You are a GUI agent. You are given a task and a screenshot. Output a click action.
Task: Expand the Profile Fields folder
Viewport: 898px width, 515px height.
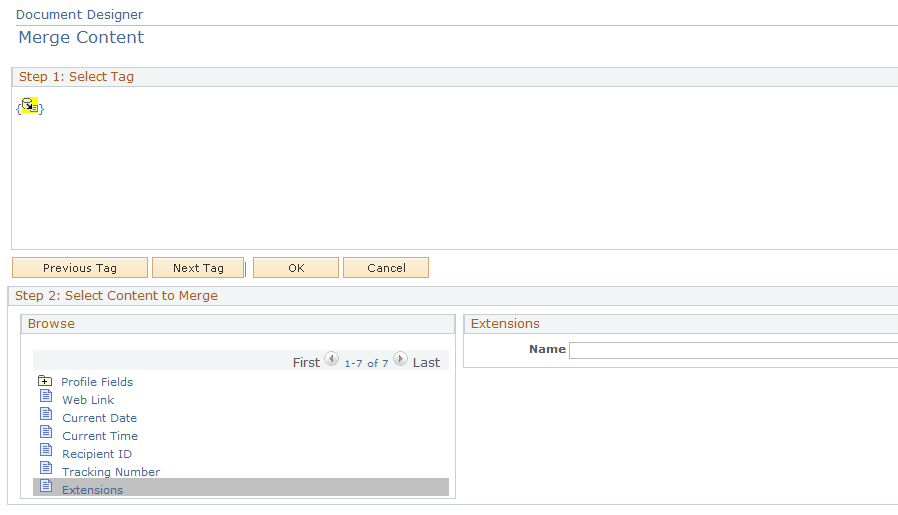coord(45,381)
